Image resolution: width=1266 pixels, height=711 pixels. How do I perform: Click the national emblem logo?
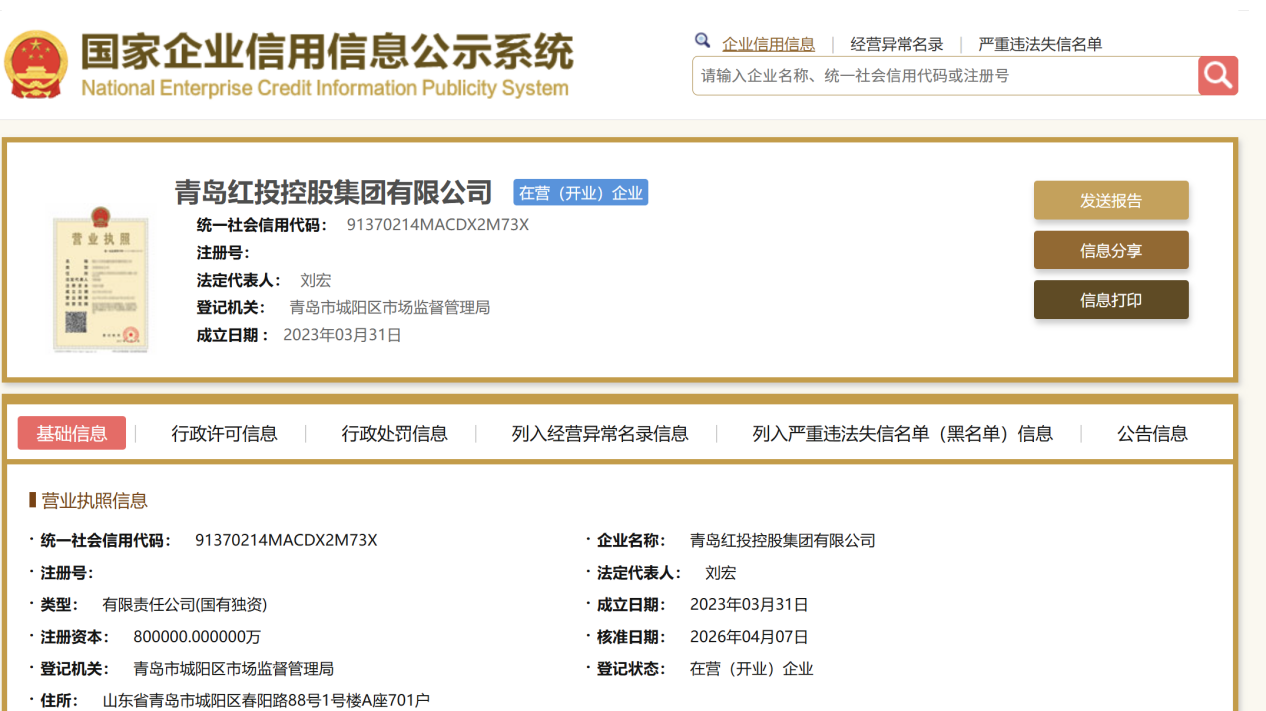point(36,64)
